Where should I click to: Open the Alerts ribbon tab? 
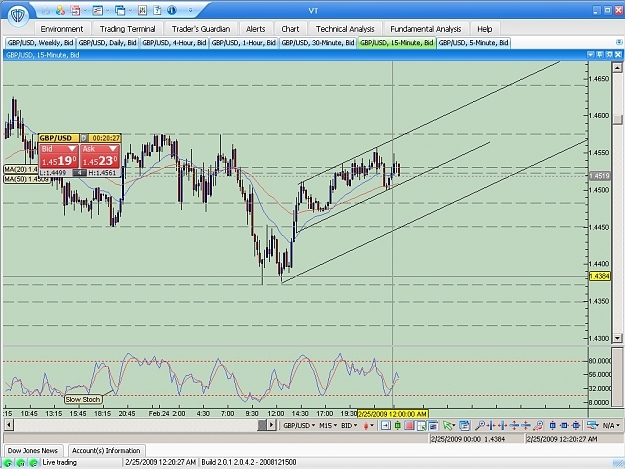point(256,29)
